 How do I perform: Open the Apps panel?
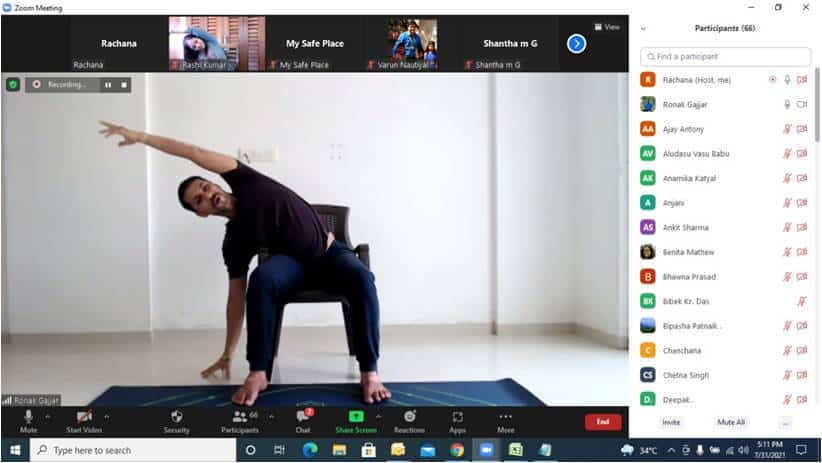[x=457, y=420]
